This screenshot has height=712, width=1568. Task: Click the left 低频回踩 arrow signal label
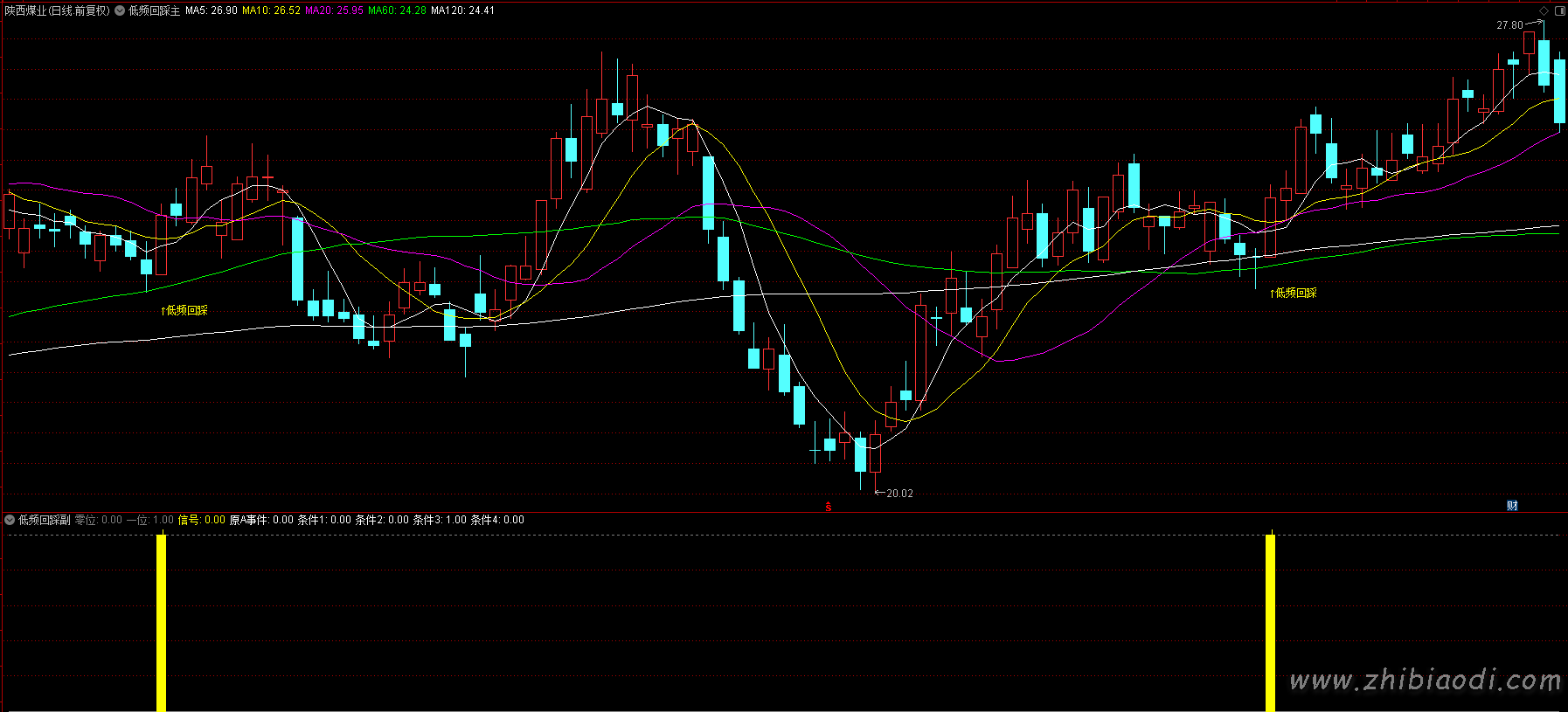[184, 310]
